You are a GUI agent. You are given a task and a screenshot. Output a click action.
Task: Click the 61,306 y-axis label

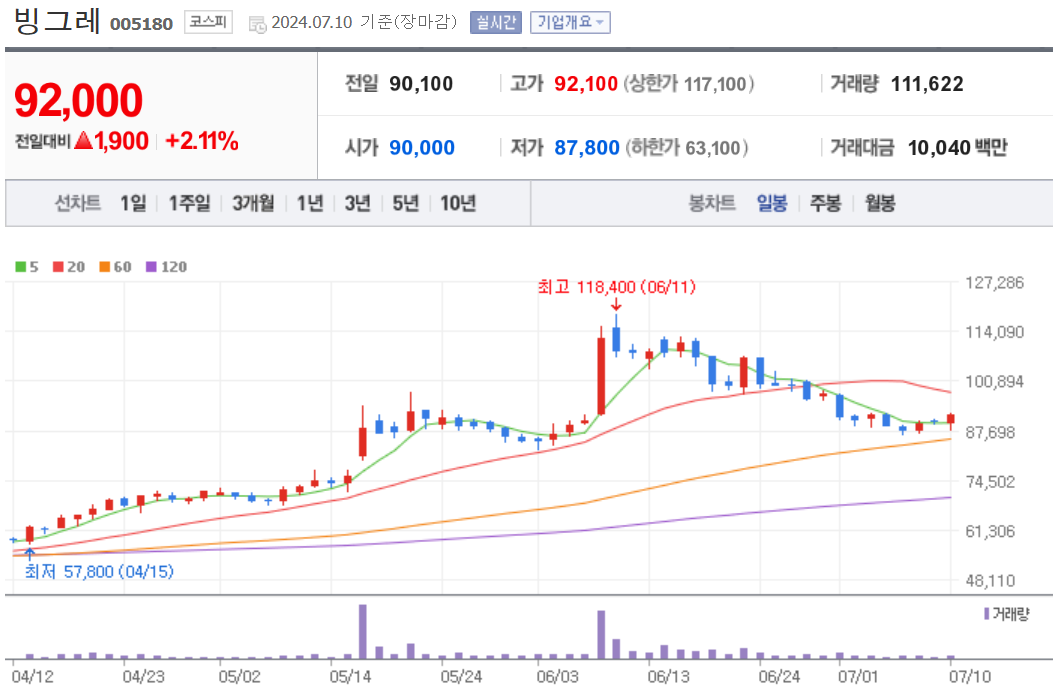[991, 531]
